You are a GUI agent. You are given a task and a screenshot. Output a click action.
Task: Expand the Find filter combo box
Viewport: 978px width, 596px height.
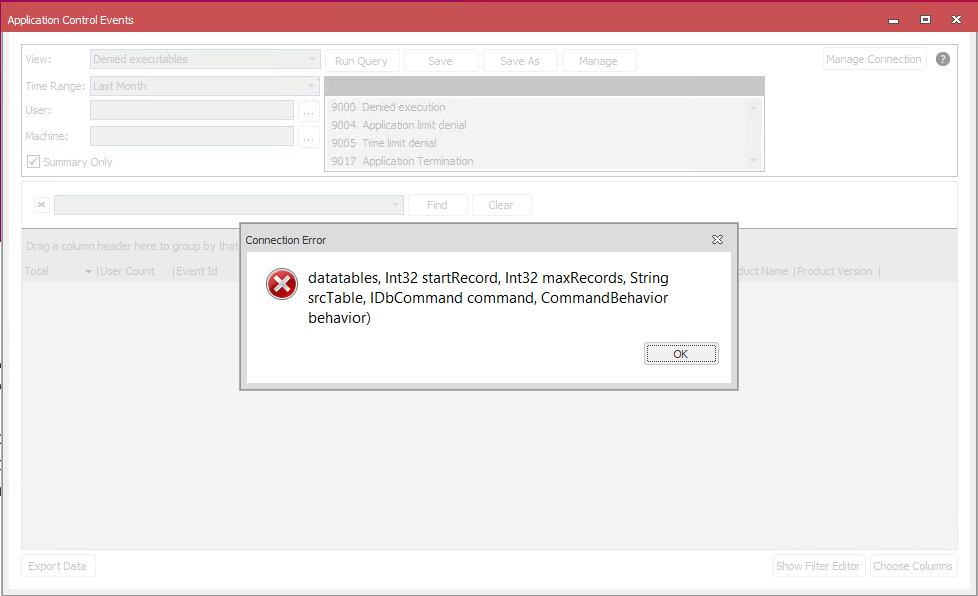point(393,205)
